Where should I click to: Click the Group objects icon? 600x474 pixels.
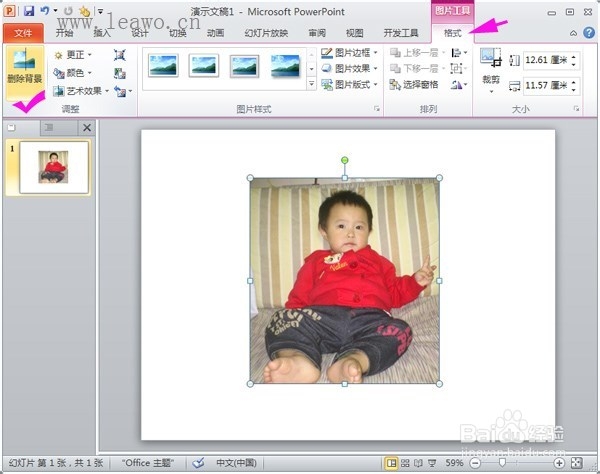pos(458,68)
